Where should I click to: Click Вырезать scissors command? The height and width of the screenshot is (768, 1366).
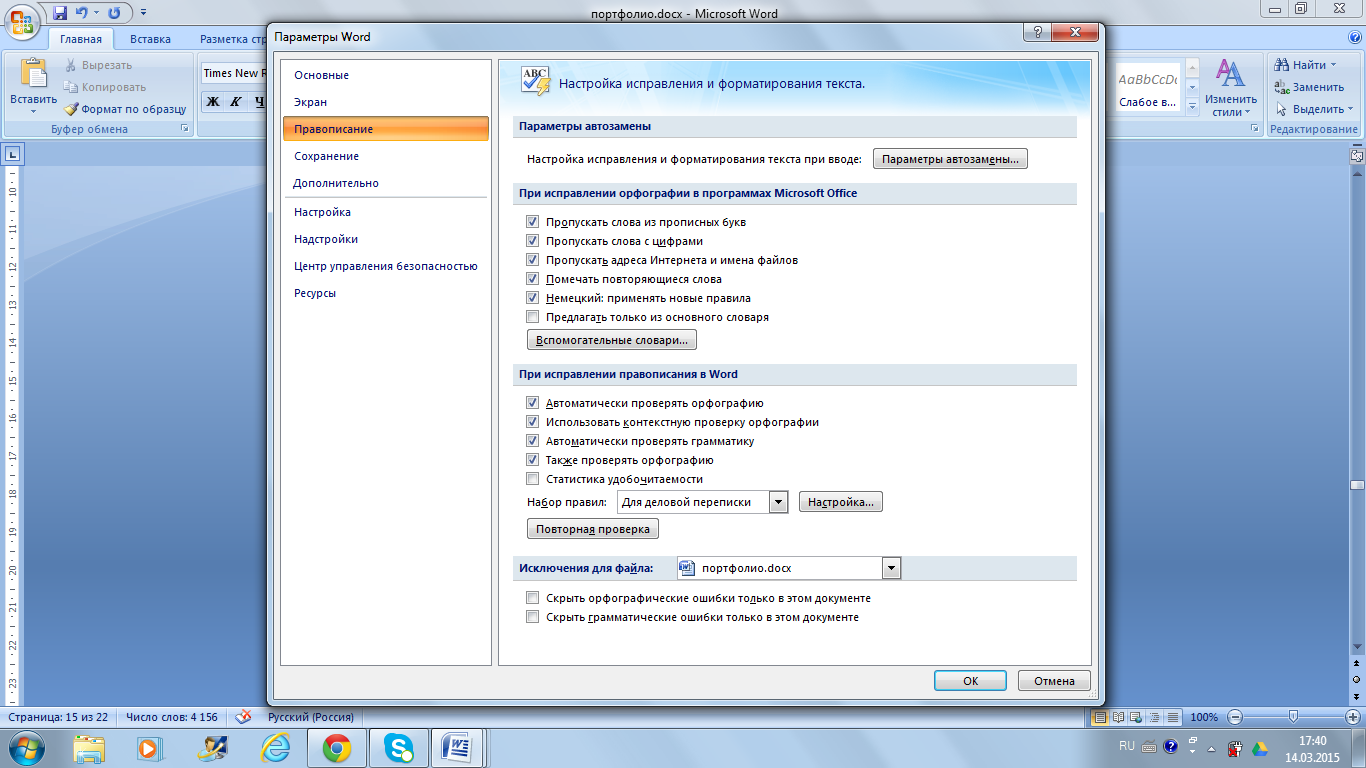coord(98,65)
